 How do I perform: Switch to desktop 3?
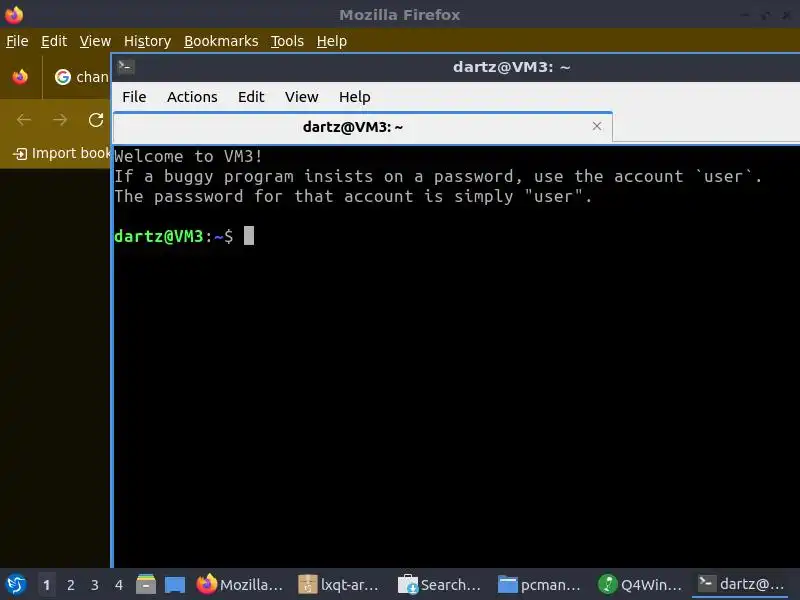[94, 585]
